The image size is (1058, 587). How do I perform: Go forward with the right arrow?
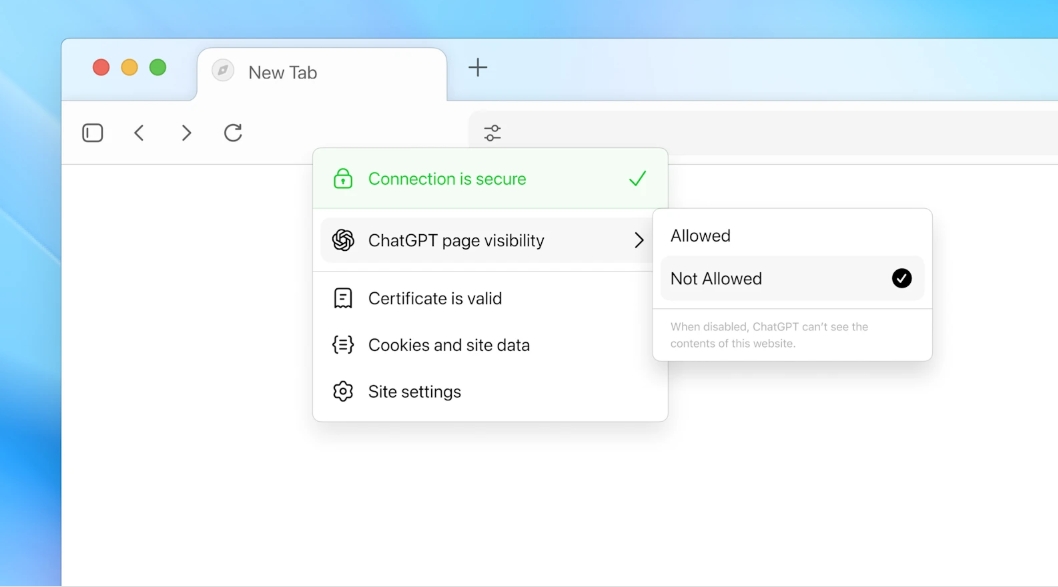pyautogui.click(x=186, y=133)
